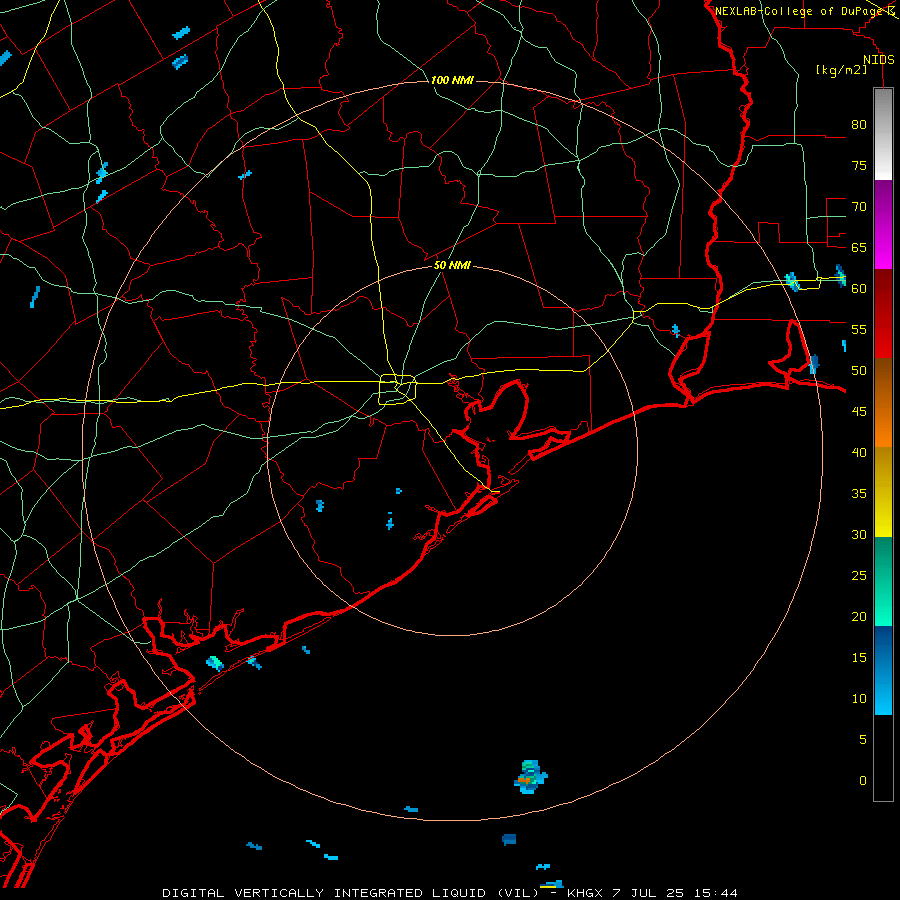Click the 5 value on the color scale
Viewport: 900px width, 900px height.
click(863, 740)
